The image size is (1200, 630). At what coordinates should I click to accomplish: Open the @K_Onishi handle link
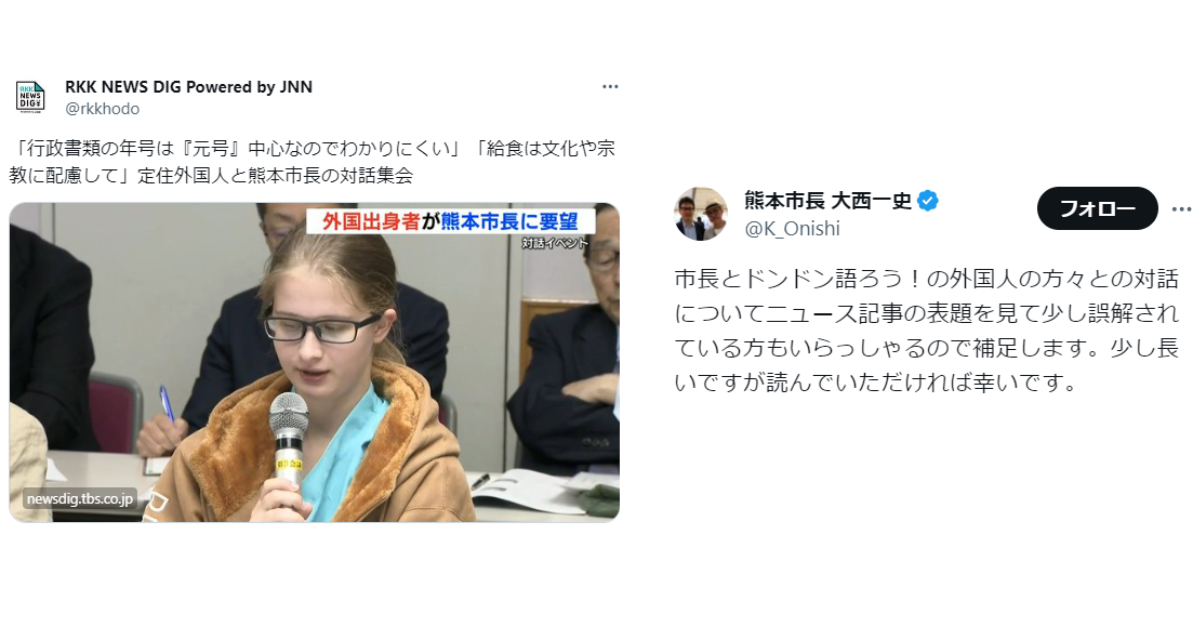[792, 228]
